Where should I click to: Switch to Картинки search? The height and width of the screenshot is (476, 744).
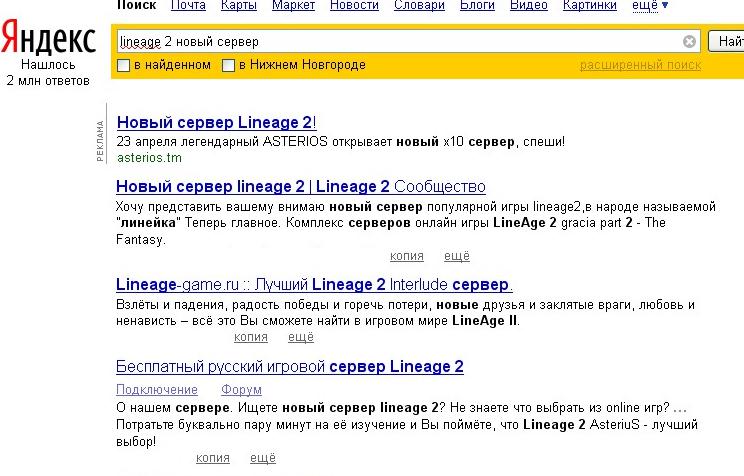click(590, 5)
